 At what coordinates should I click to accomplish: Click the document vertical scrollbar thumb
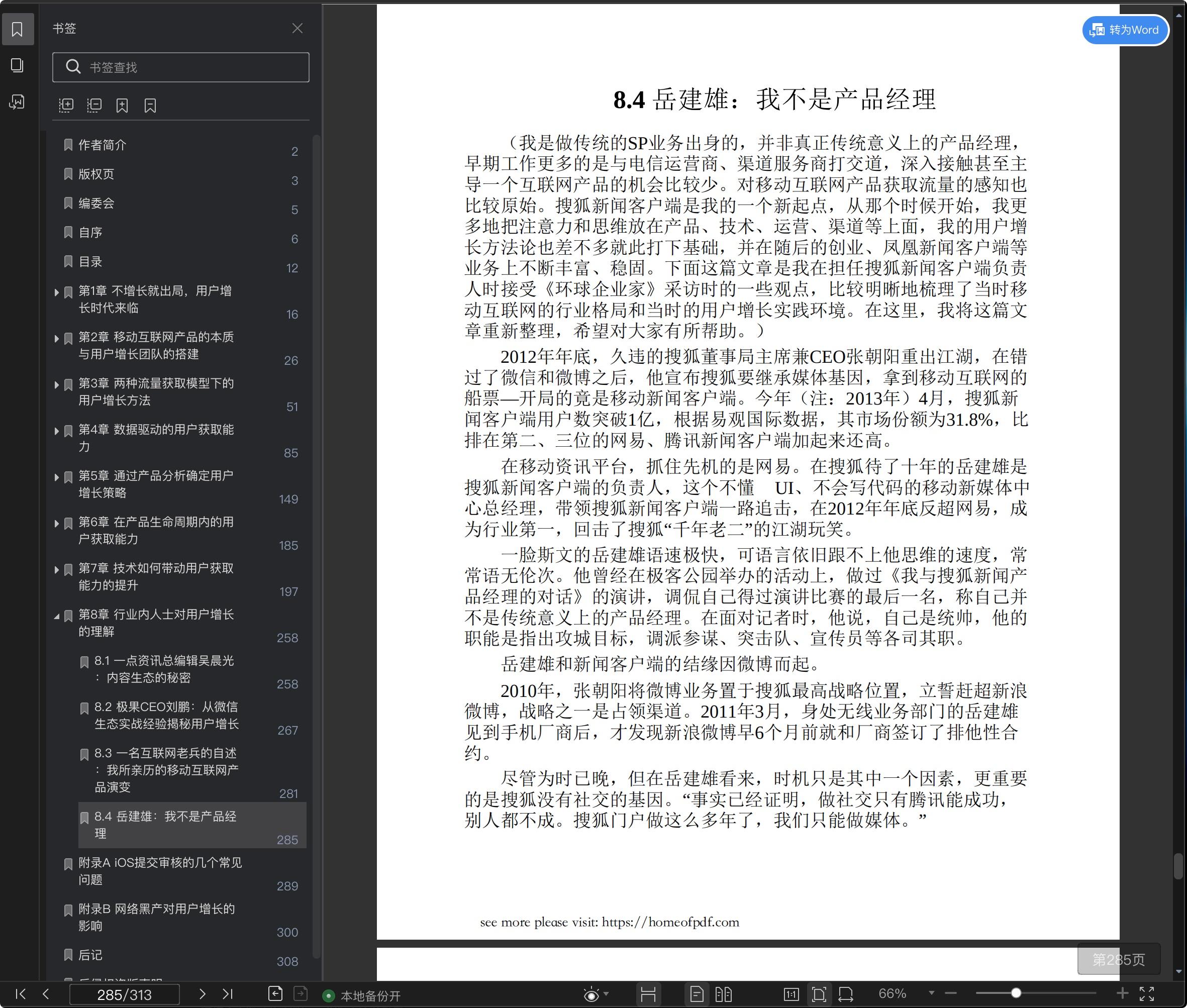pyautogui.click(x=1178, y=866)
